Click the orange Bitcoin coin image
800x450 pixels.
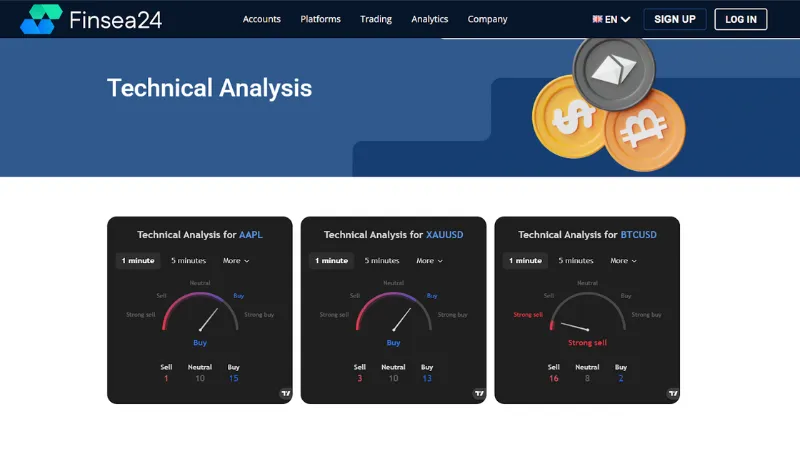[x=644, y=127]
